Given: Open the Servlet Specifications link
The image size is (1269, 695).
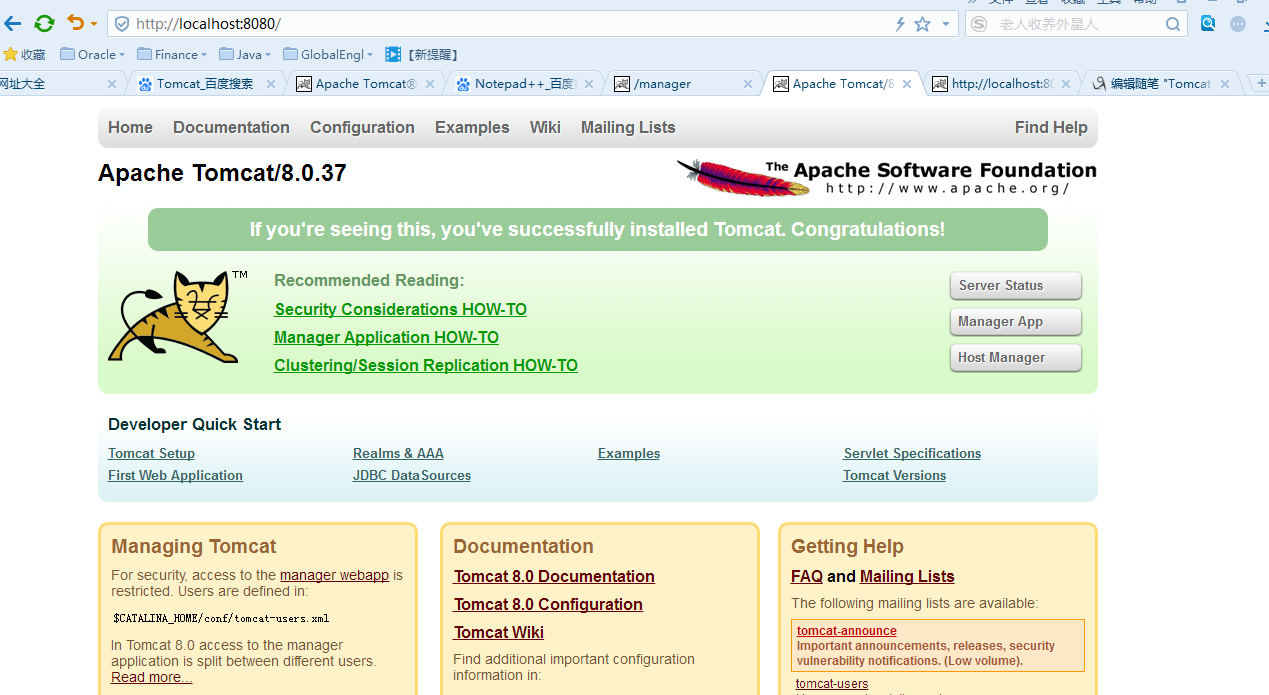Looking at the screenshot, I should [x=912, y=454].
